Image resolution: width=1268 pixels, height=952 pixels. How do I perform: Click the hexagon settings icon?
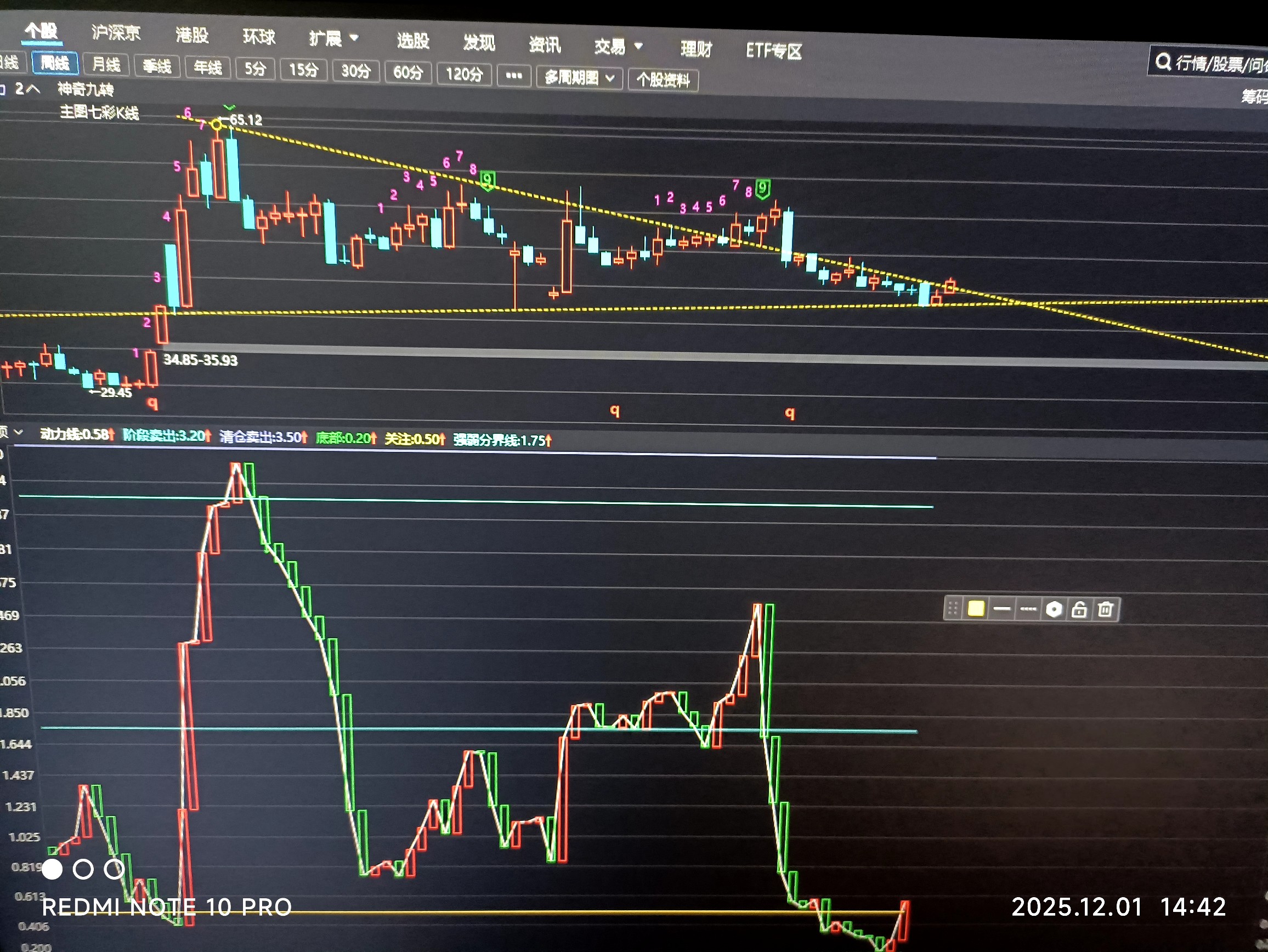[x=1054, y=609]
